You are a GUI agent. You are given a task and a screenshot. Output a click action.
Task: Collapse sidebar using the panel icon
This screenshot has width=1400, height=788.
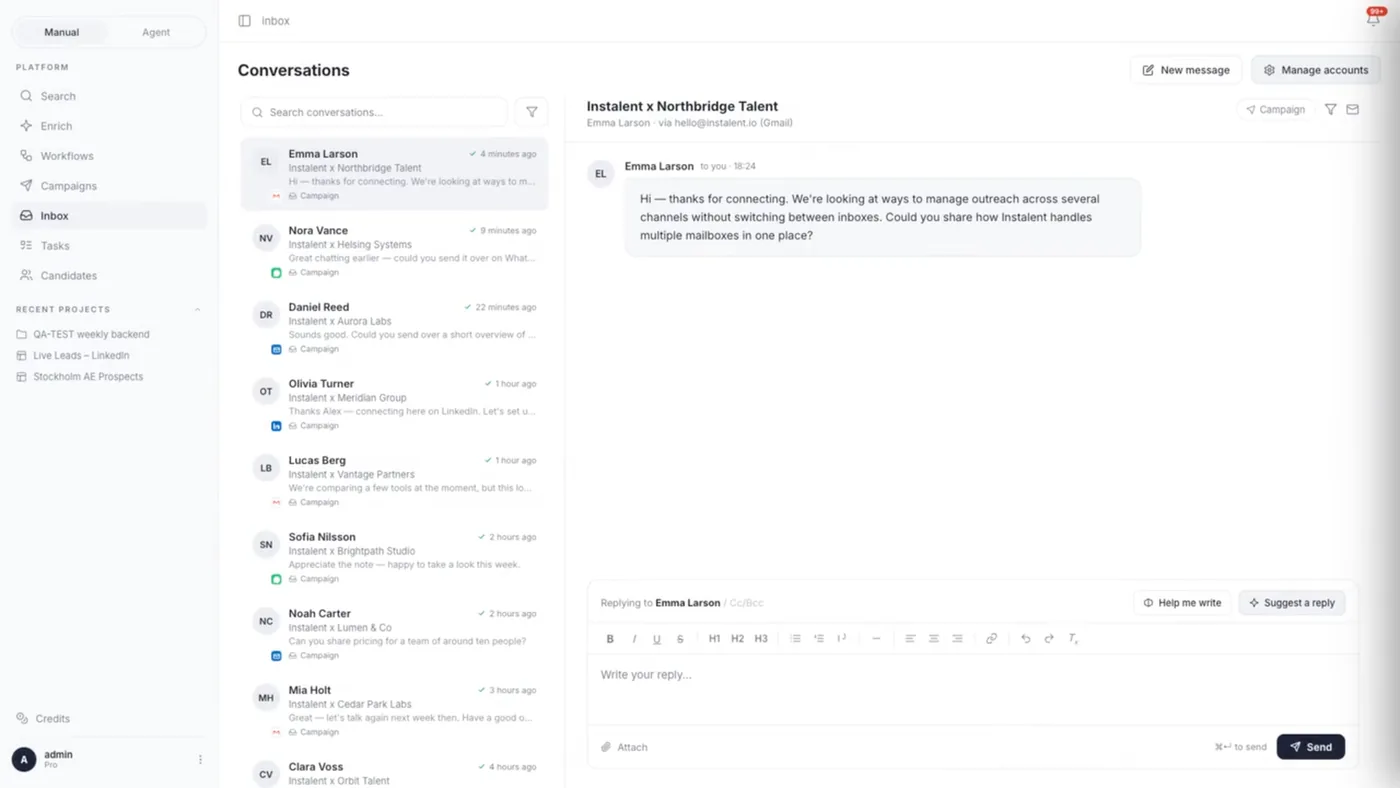click(244, 20)
